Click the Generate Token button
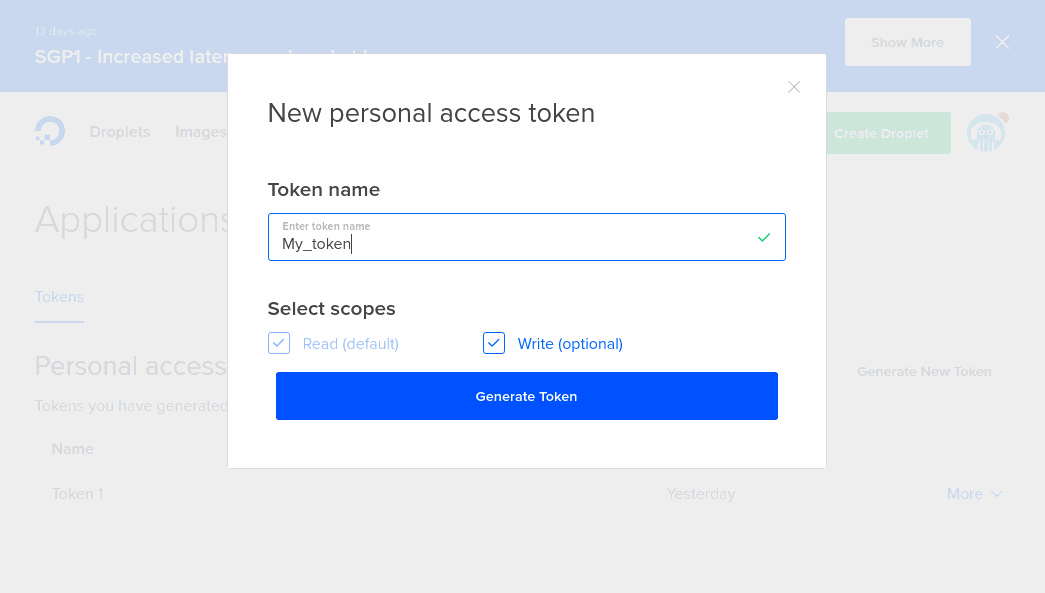Image resolution: width=1045 pixels, height=593 pixels. click(x=526, y=396)
